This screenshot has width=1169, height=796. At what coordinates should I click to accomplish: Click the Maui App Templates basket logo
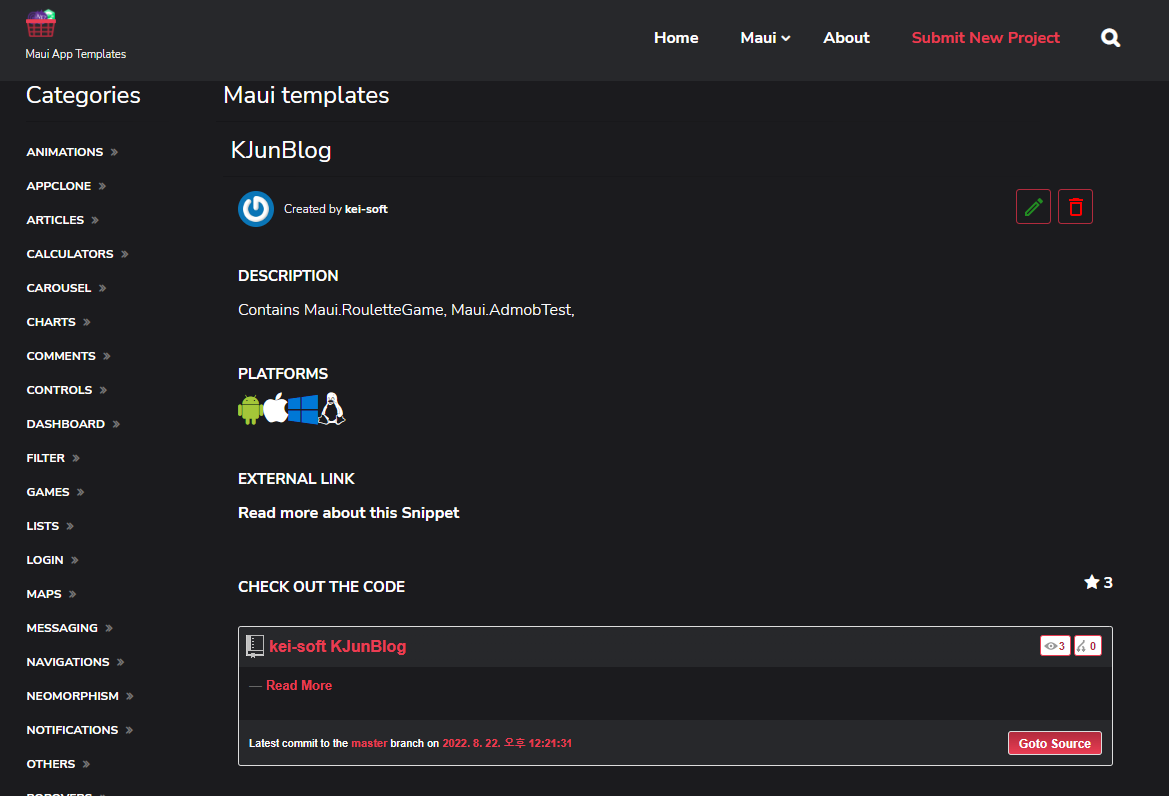tap(40, 24)
